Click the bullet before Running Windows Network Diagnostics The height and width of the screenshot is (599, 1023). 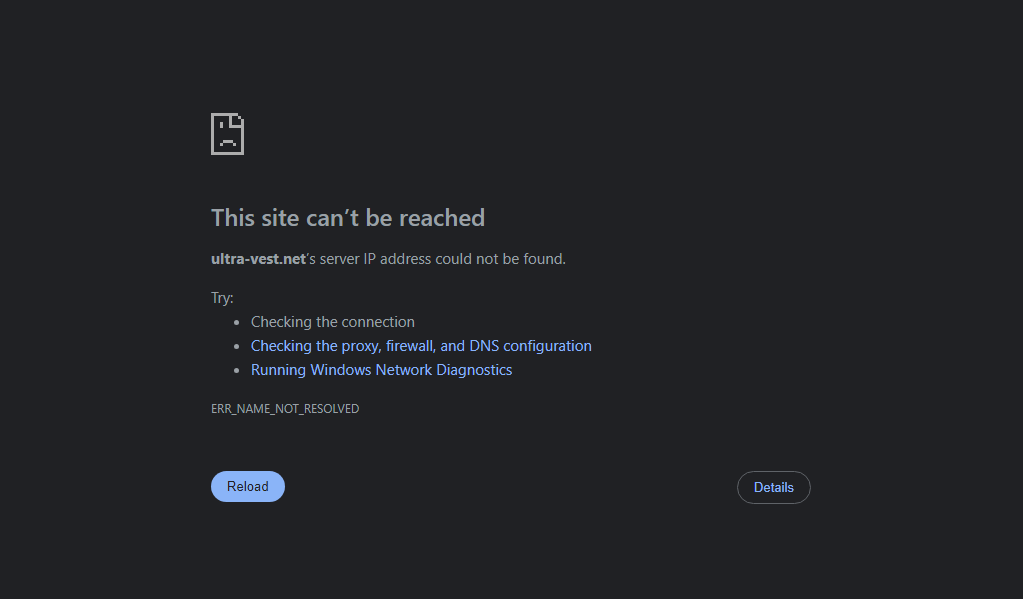237,371
